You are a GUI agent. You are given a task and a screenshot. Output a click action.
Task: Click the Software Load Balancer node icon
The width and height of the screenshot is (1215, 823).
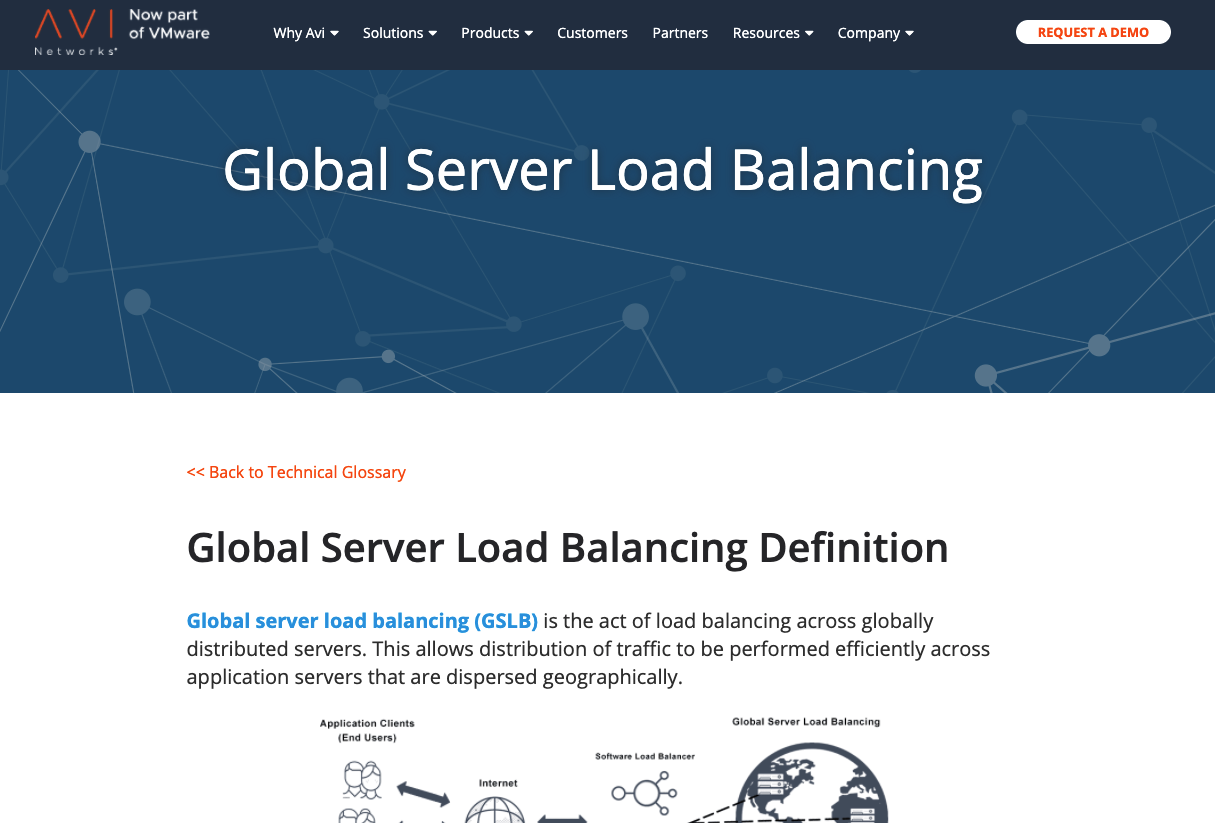point(645,794)
